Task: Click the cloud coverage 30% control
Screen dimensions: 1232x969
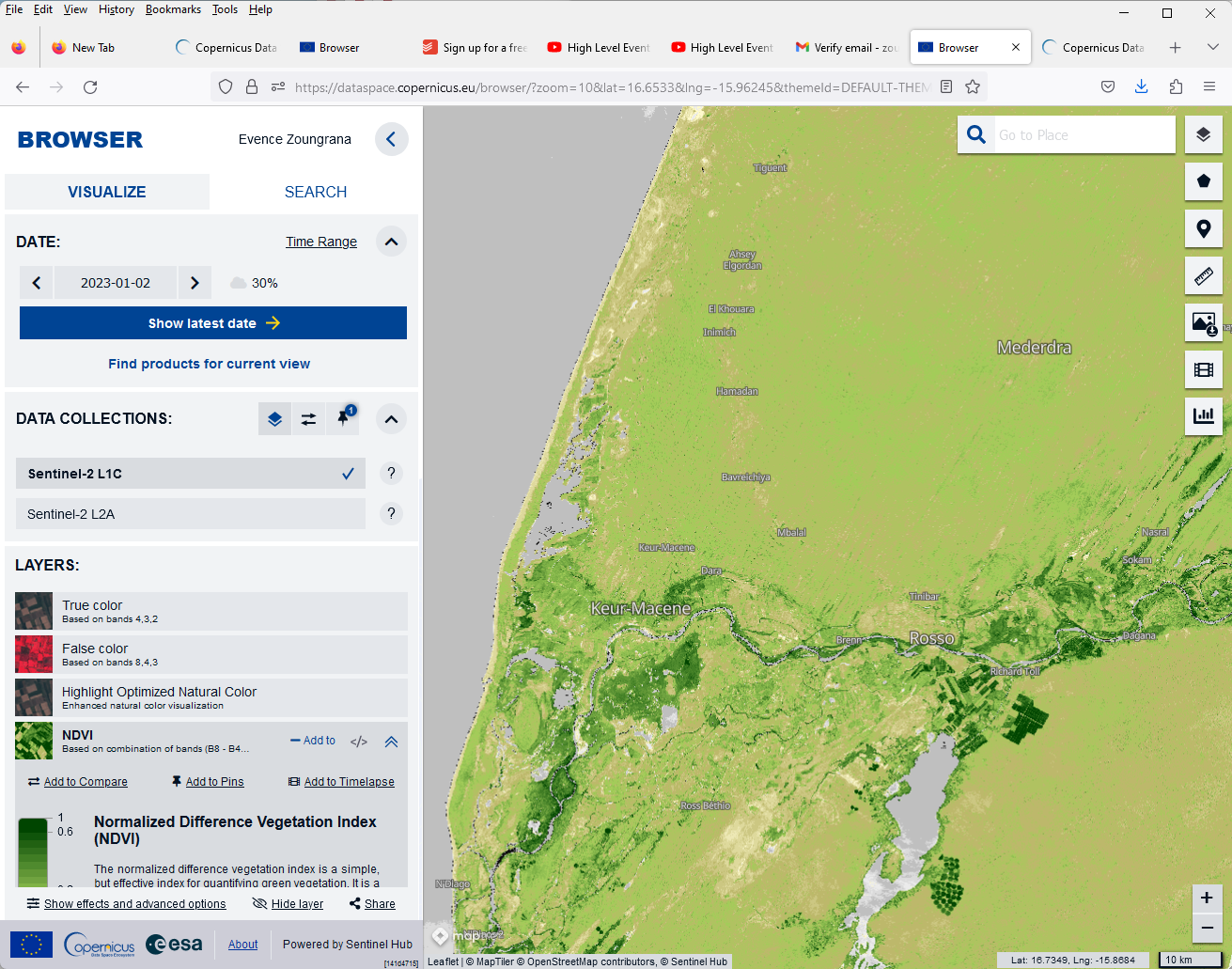Action: pyautogui.click(x=254, y=283)
